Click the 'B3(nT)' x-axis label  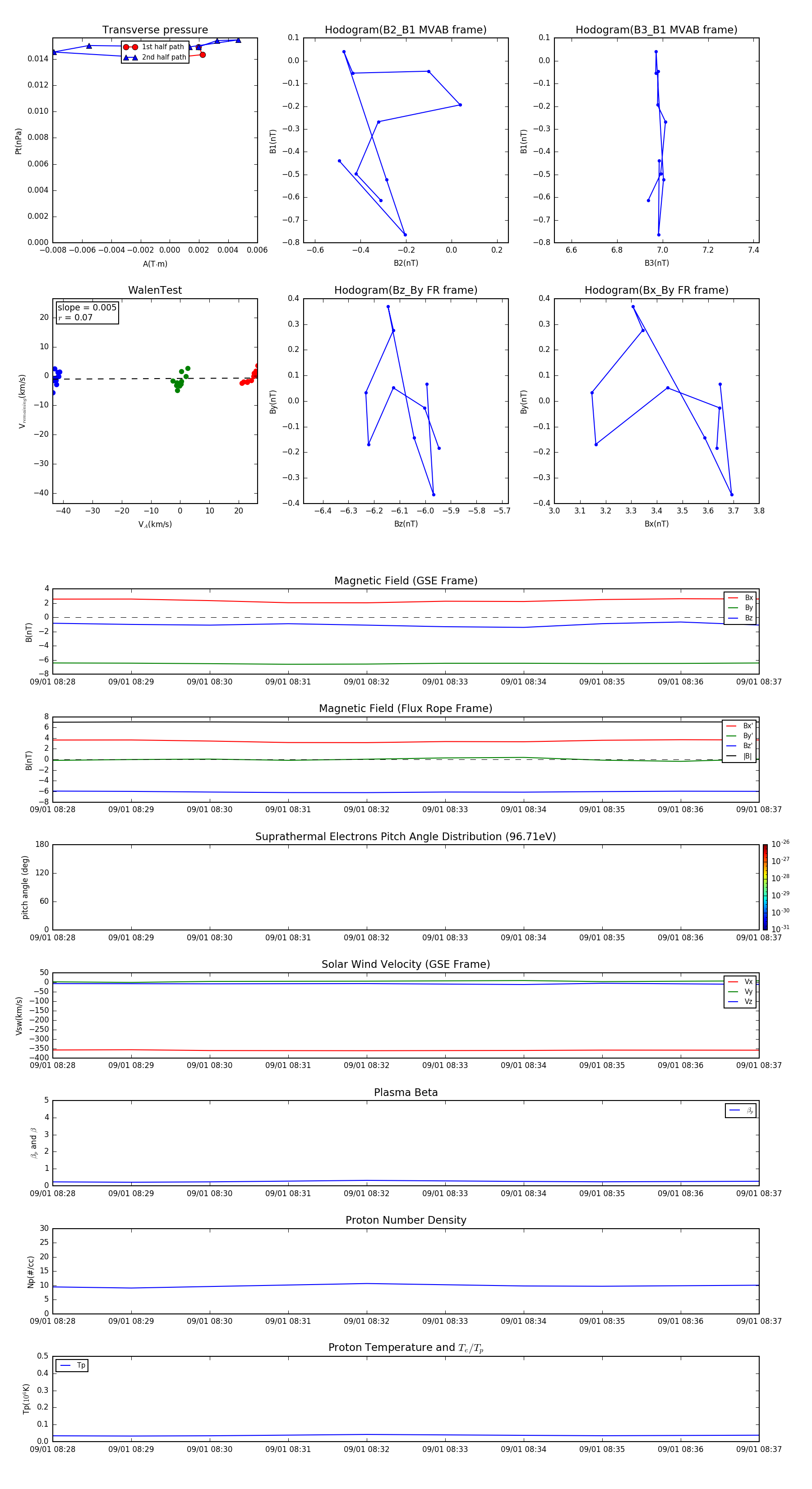coord(656,263)
